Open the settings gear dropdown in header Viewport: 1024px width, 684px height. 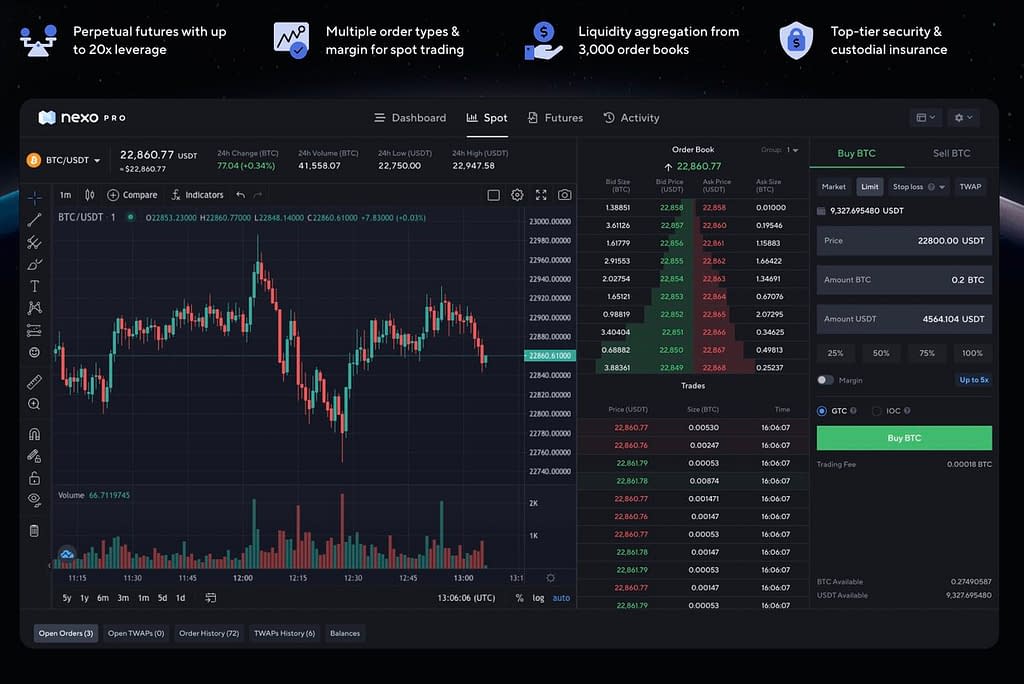pyautogui.click(x=963, y=118)
